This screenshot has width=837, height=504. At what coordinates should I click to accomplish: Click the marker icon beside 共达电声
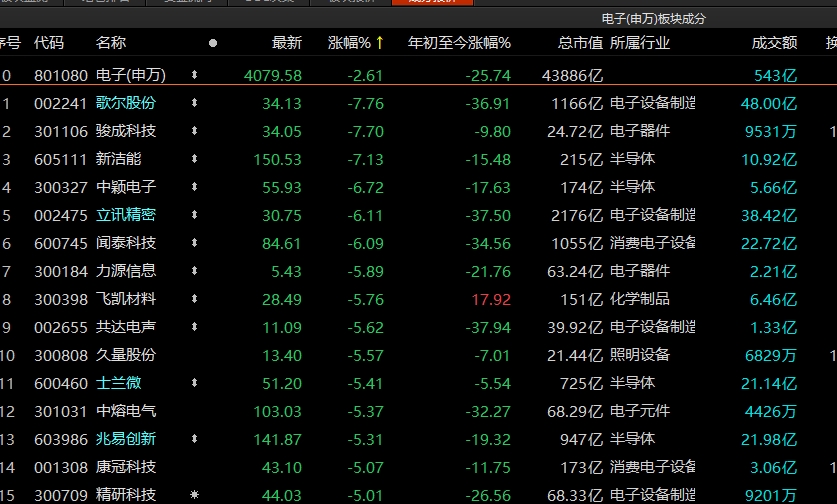tap(194, 327)
